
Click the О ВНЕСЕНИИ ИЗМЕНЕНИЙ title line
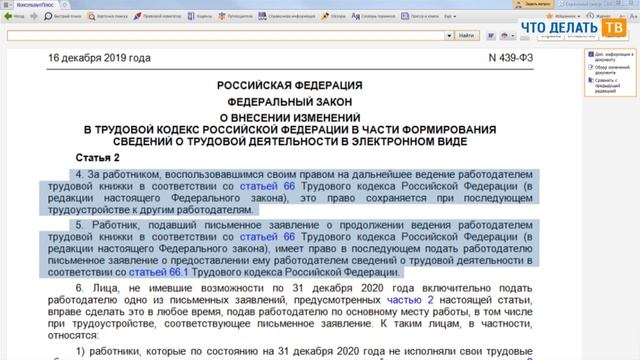(x=290, y=118)
